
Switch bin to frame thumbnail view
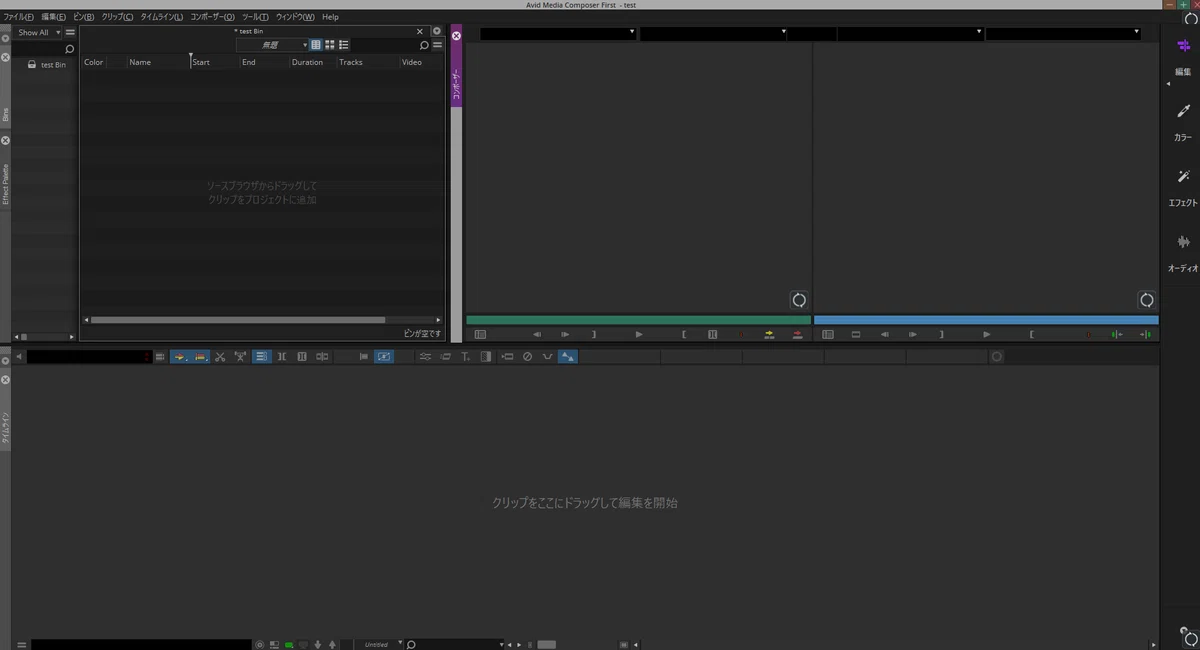pyautogui.click(x=330, y=45)
